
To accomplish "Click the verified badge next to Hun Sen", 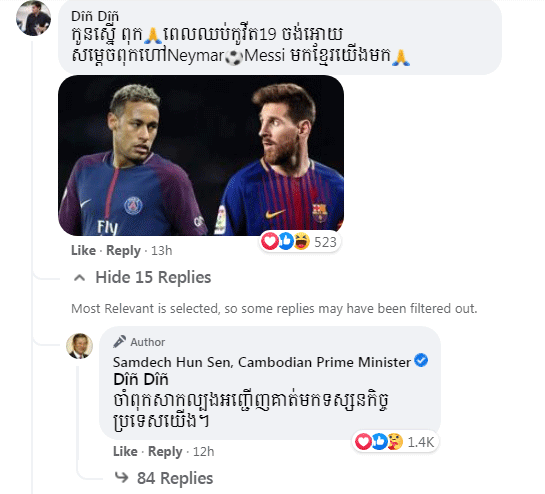I will (421, 360).
